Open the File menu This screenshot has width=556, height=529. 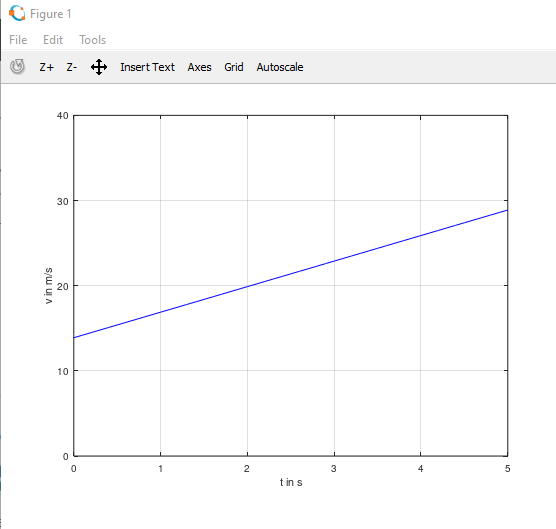click(x=18, y=40)
